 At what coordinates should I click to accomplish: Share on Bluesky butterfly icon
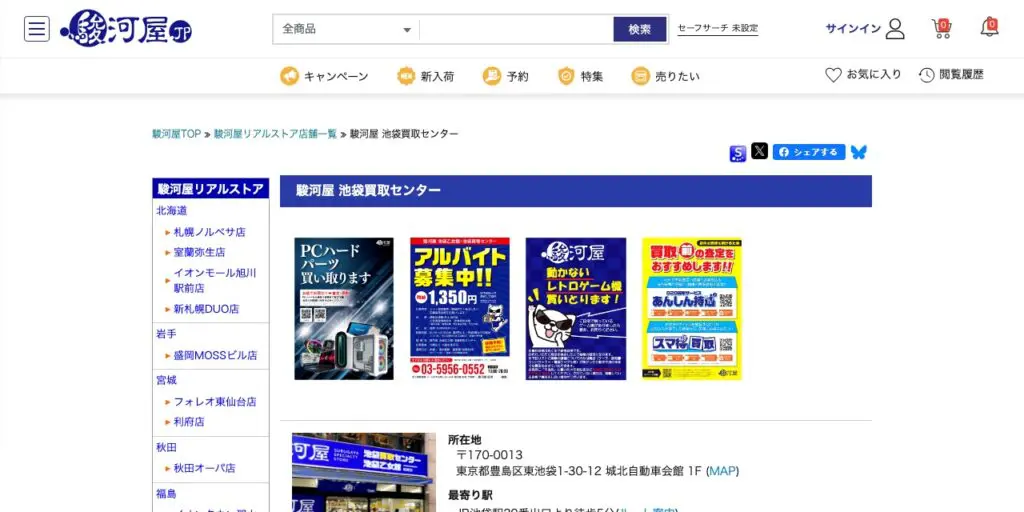coord(859,152)
